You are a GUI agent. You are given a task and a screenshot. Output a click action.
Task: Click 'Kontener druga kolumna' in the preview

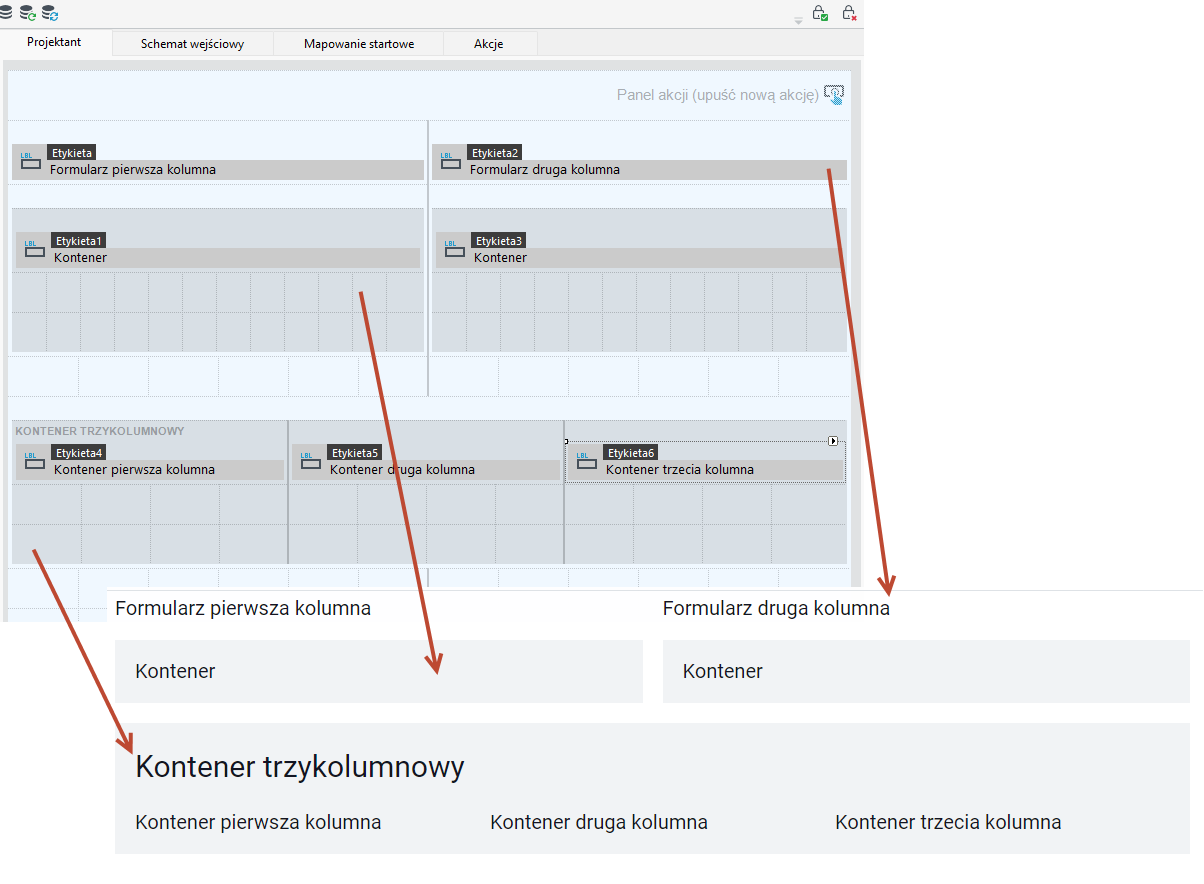(x=599, y=823)
